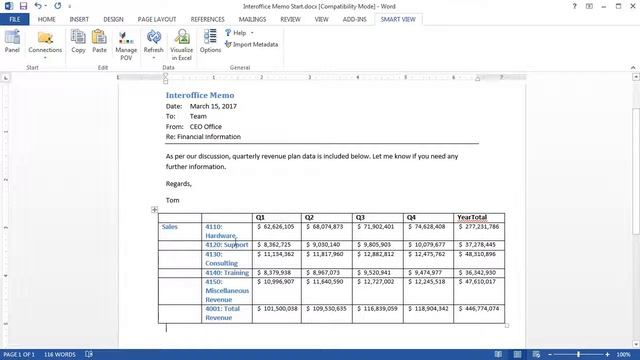Switch to the REVIEW tab
This screenshot has width=640, height=360.
click(290, 19)
